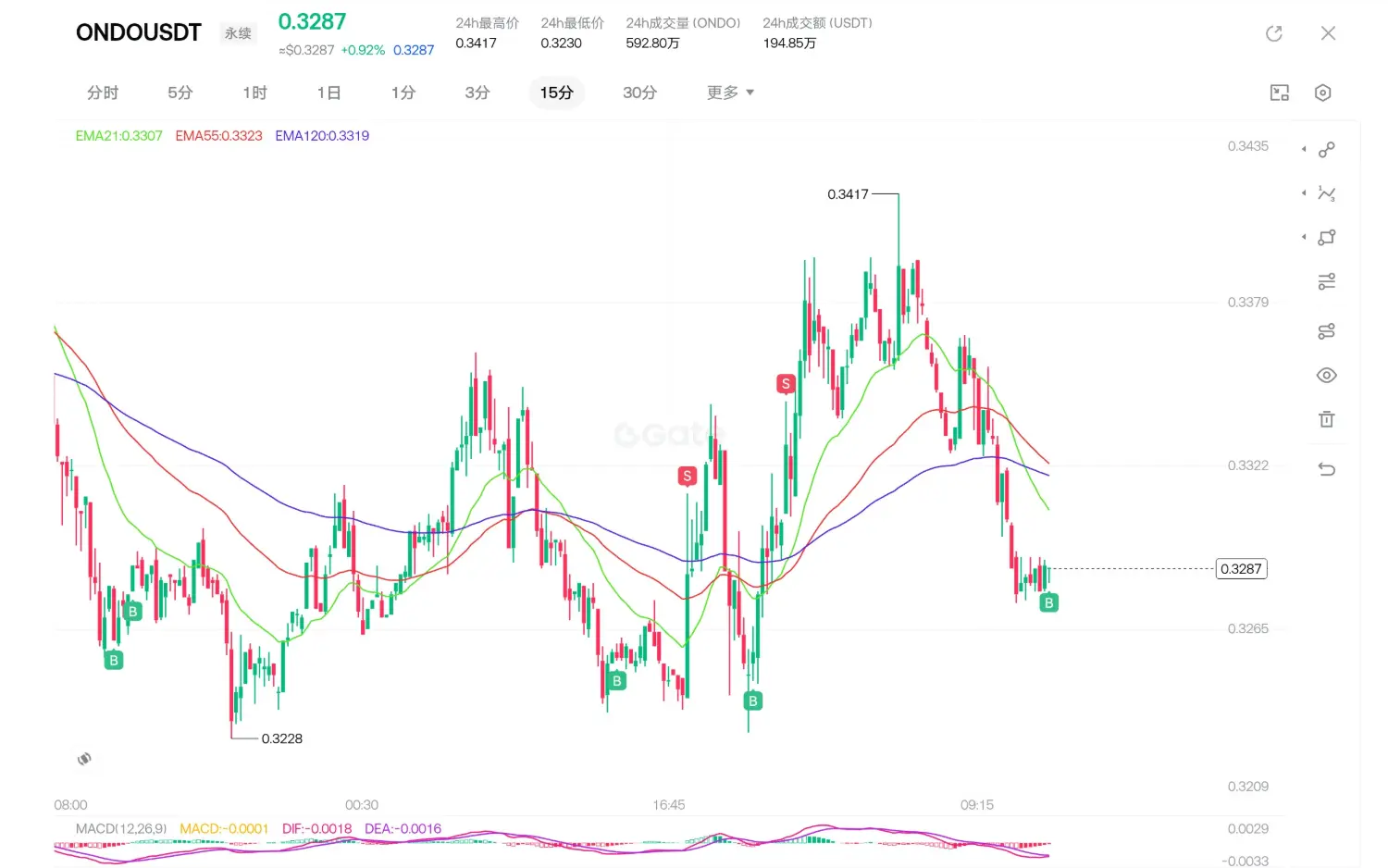The height and width of the screenshot is (868, 1388).
Task: Click the 09:15 time axis label
Action: [x=977, y=805]
